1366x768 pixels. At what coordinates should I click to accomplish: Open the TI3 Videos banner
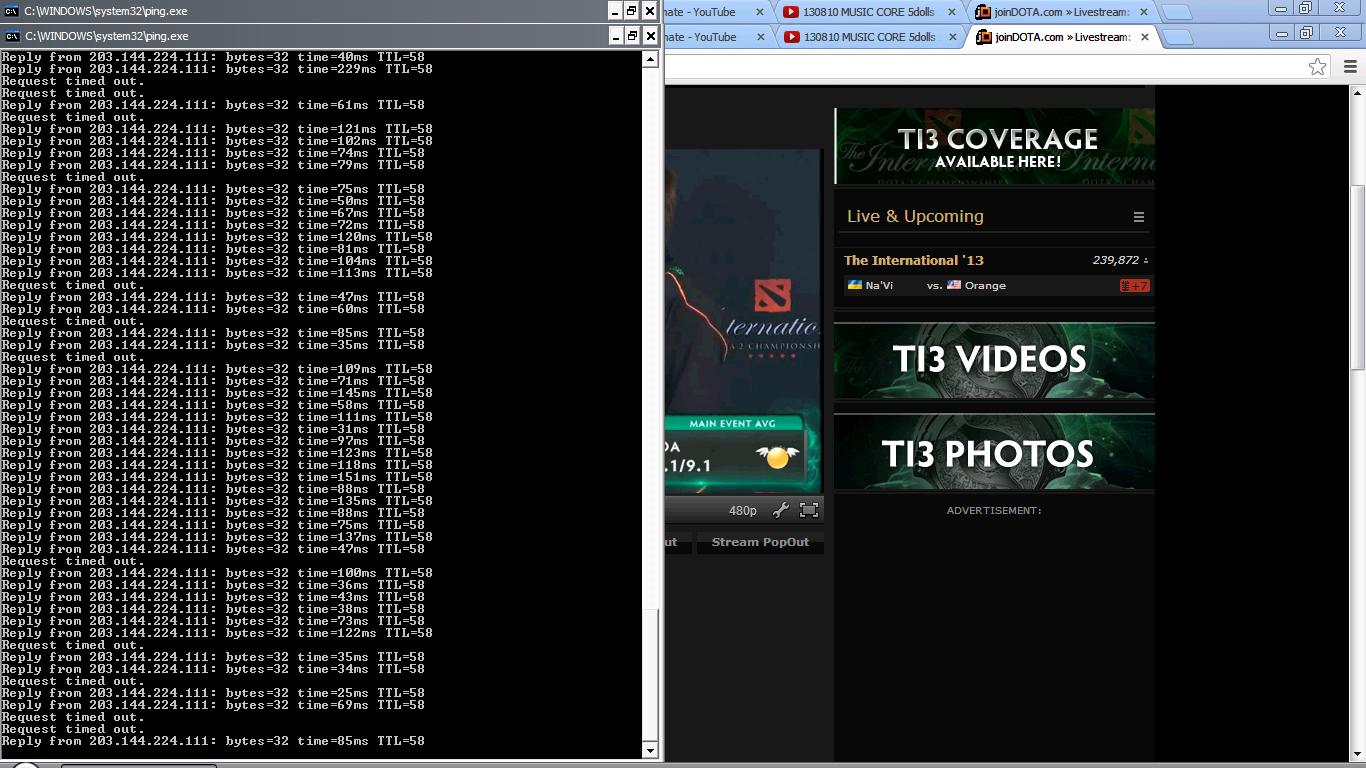(995, 360)
